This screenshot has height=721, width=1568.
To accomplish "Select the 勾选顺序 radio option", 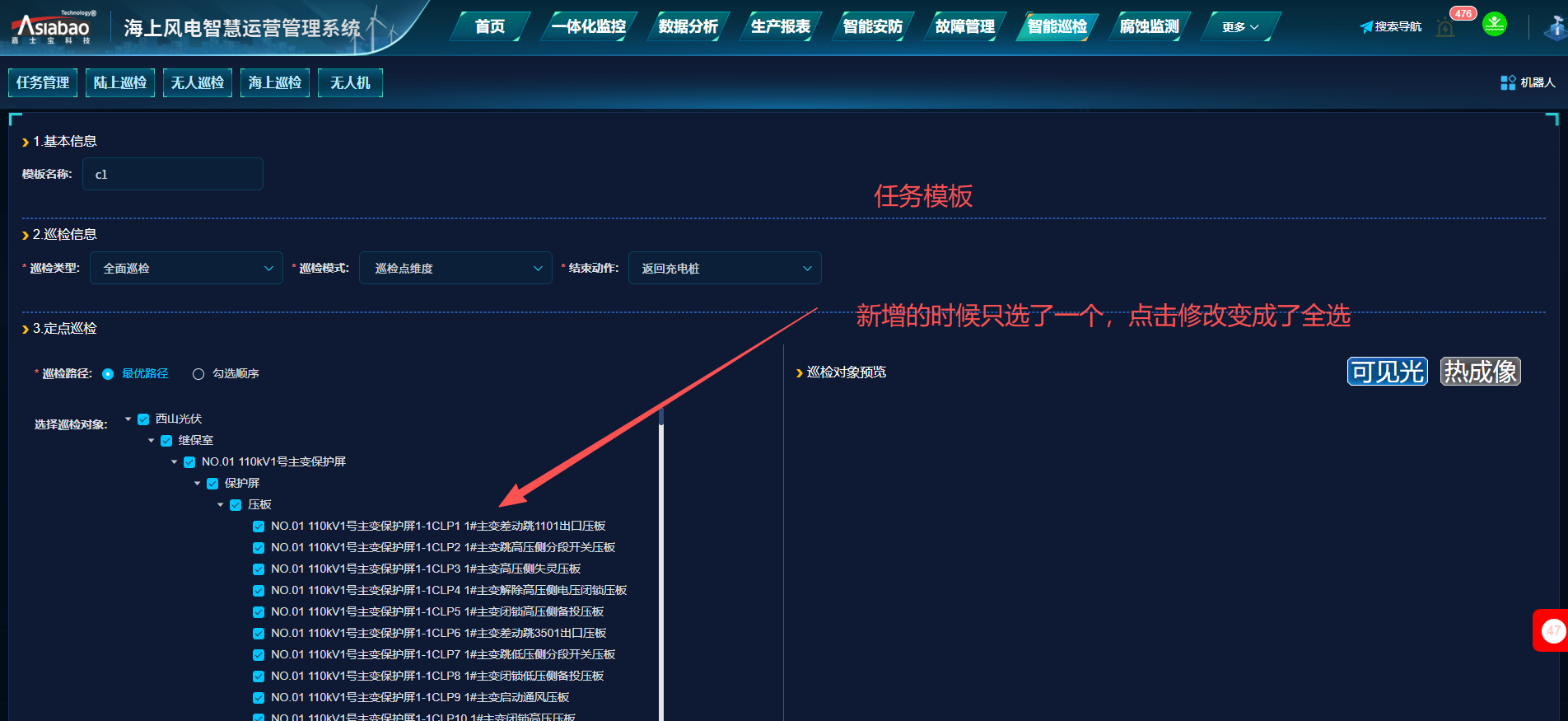I will pos(198,374).
